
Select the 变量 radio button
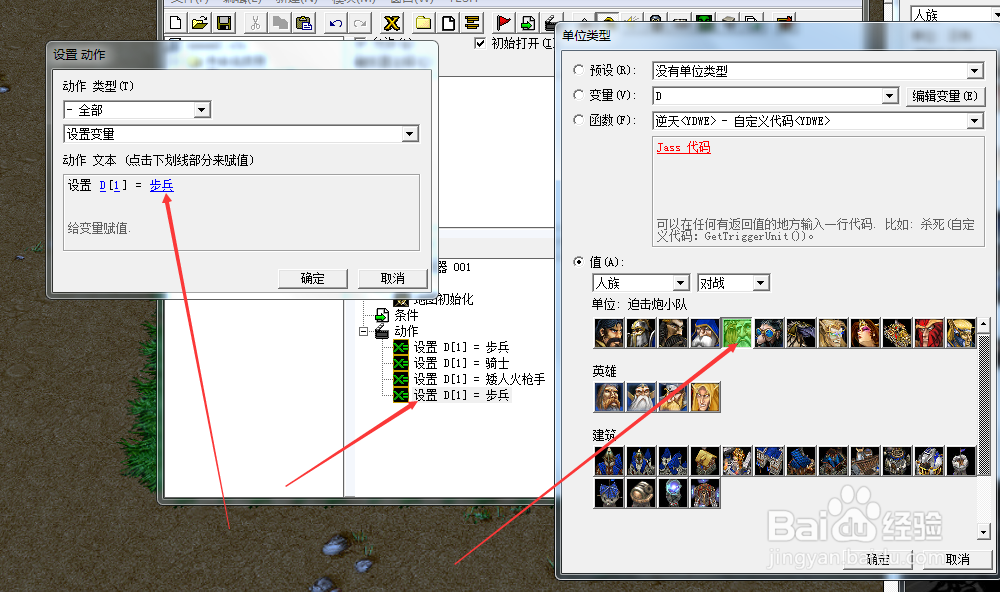(578, 94)
